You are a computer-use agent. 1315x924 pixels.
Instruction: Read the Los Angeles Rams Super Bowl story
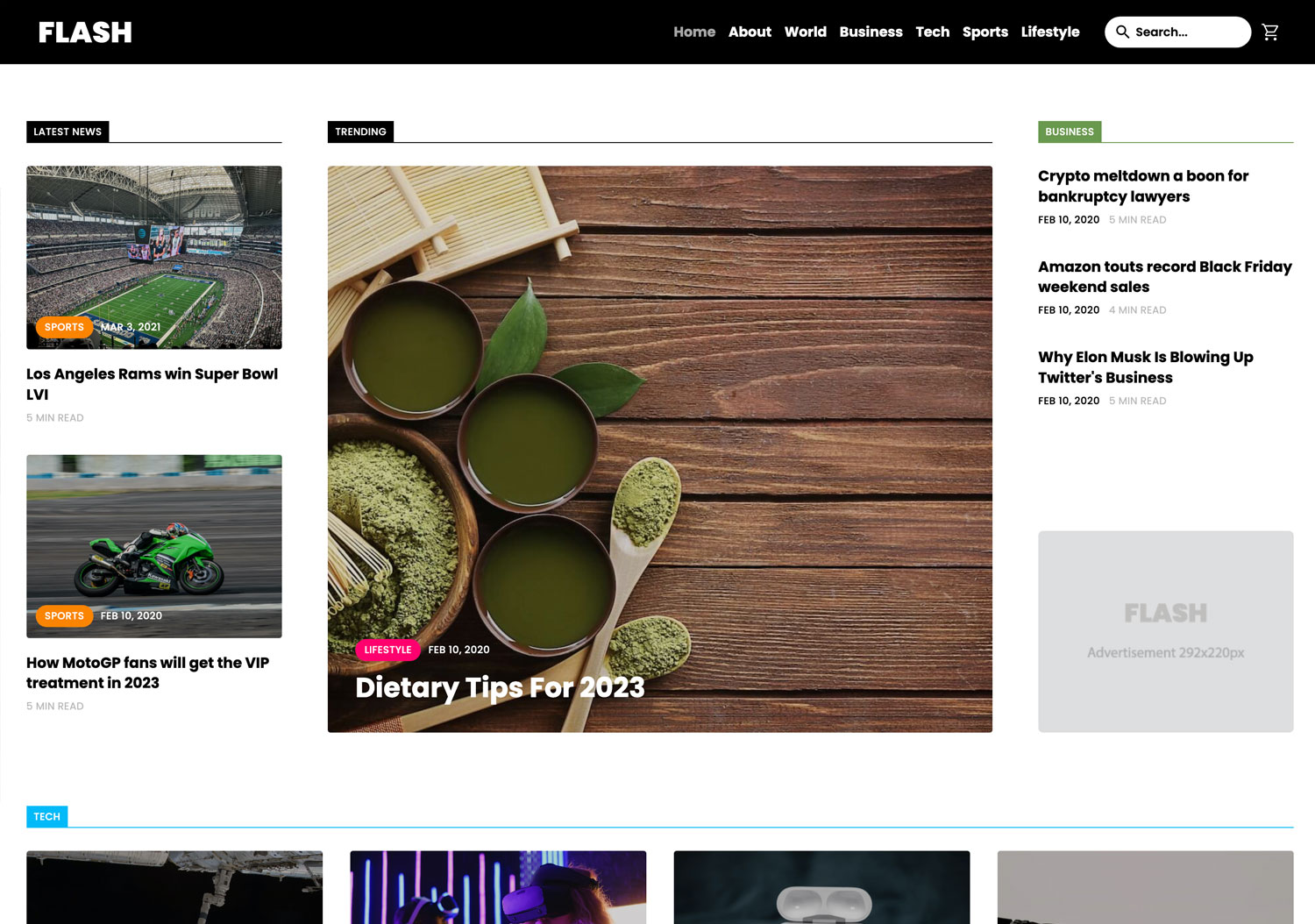coord(152,384)
